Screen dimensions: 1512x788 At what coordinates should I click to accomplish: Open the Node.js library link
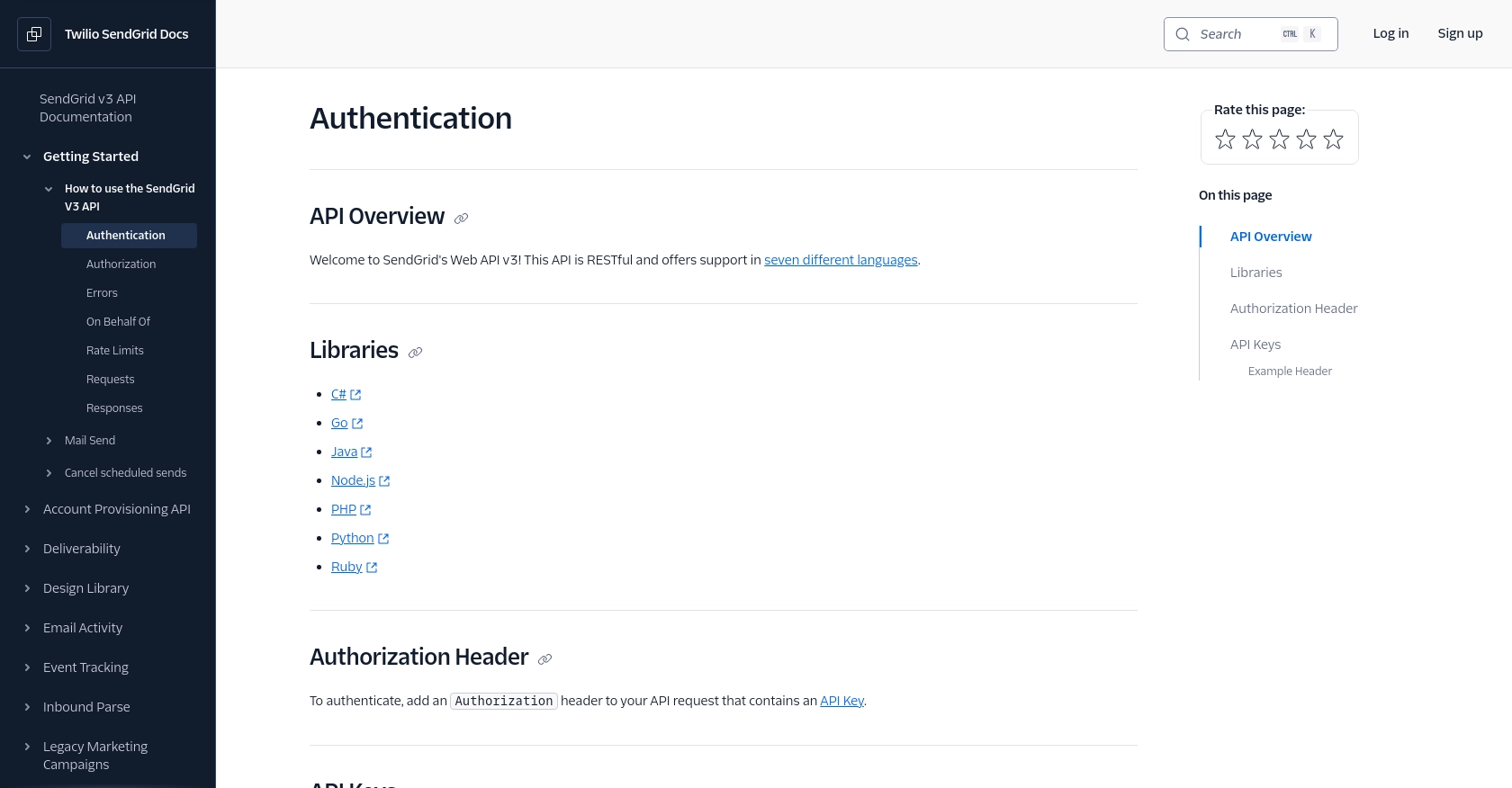click(x=353, y=480)
